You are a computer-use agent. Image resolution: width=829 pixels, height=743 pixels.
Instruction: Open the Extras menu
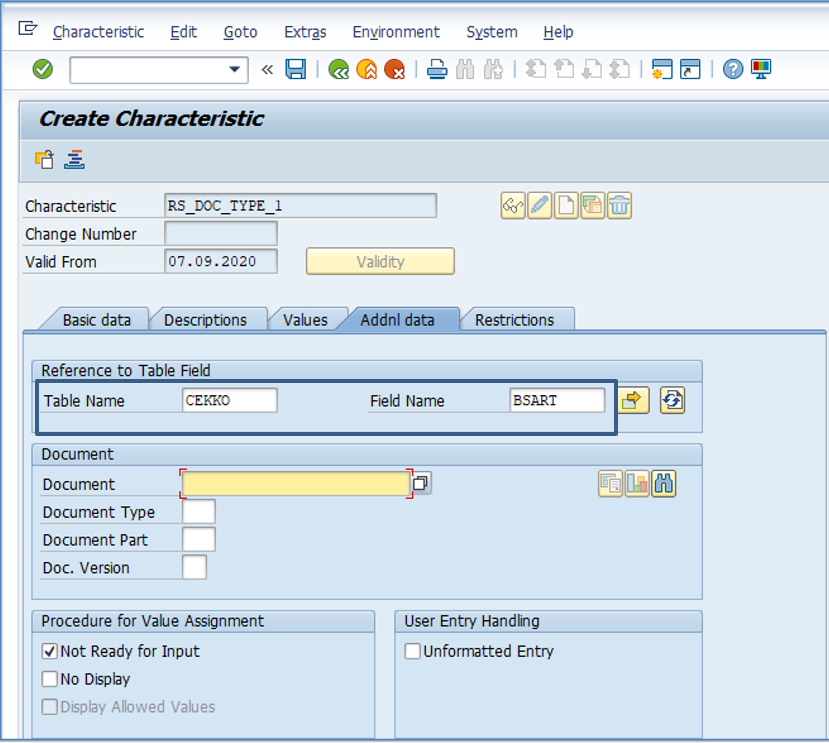[x=305, y=32]
